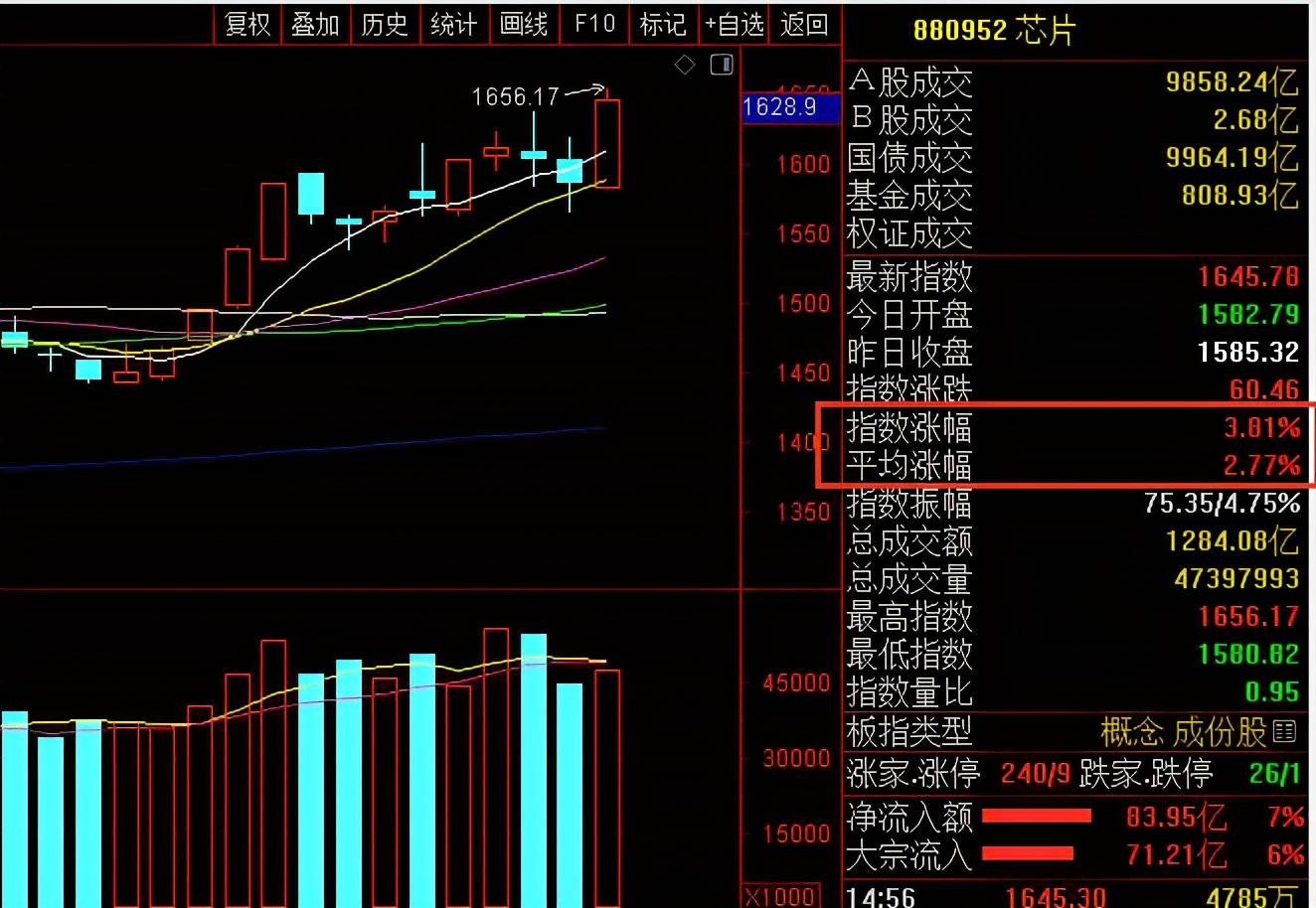Click the 指数涨幅 value 3.81%
The width and height of the screenshot is (1316, 908).
(x=1262, y=428)
